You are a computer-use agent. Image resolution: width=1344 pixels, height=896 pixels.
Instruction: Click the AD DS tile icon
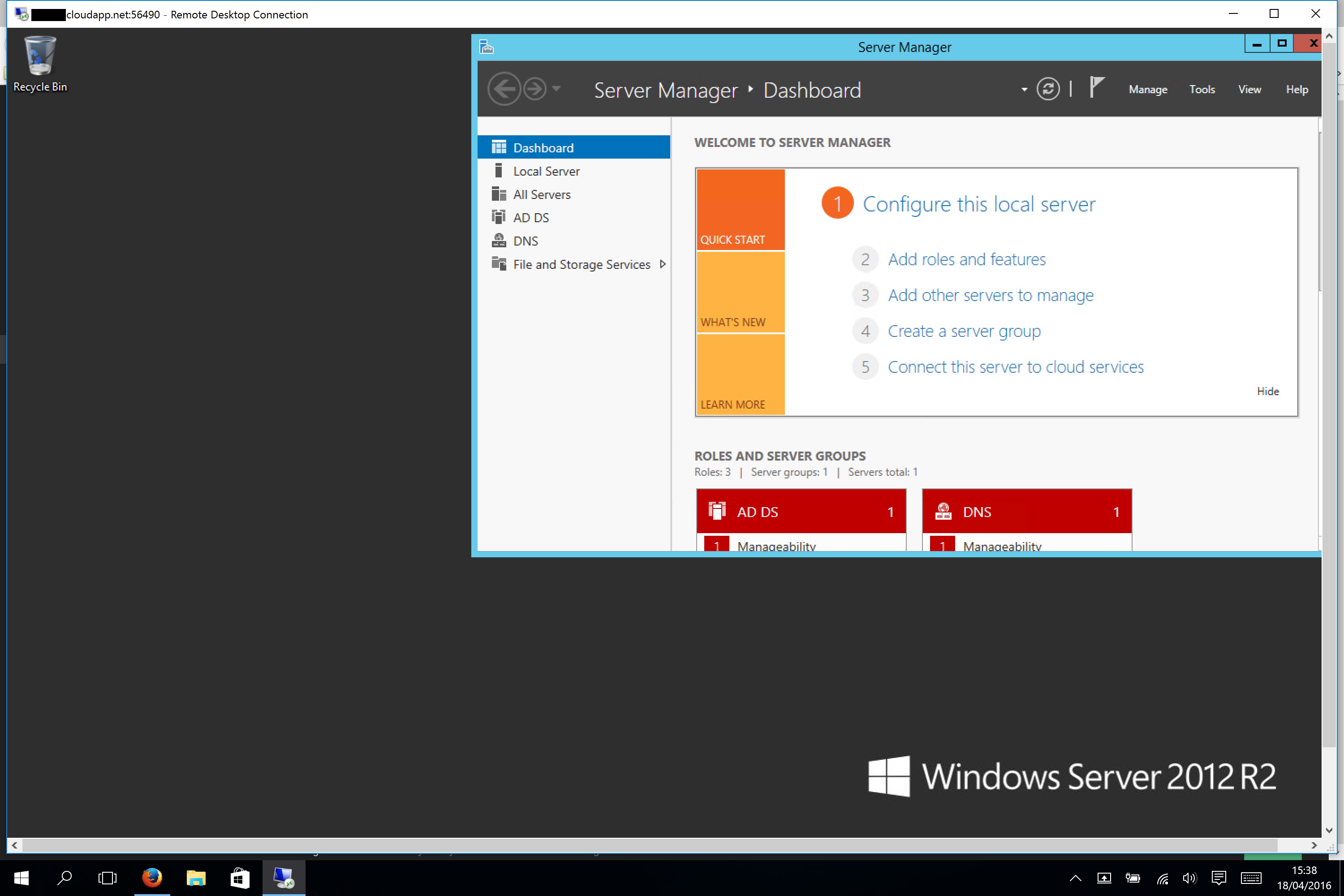click(x=716, y=510)
